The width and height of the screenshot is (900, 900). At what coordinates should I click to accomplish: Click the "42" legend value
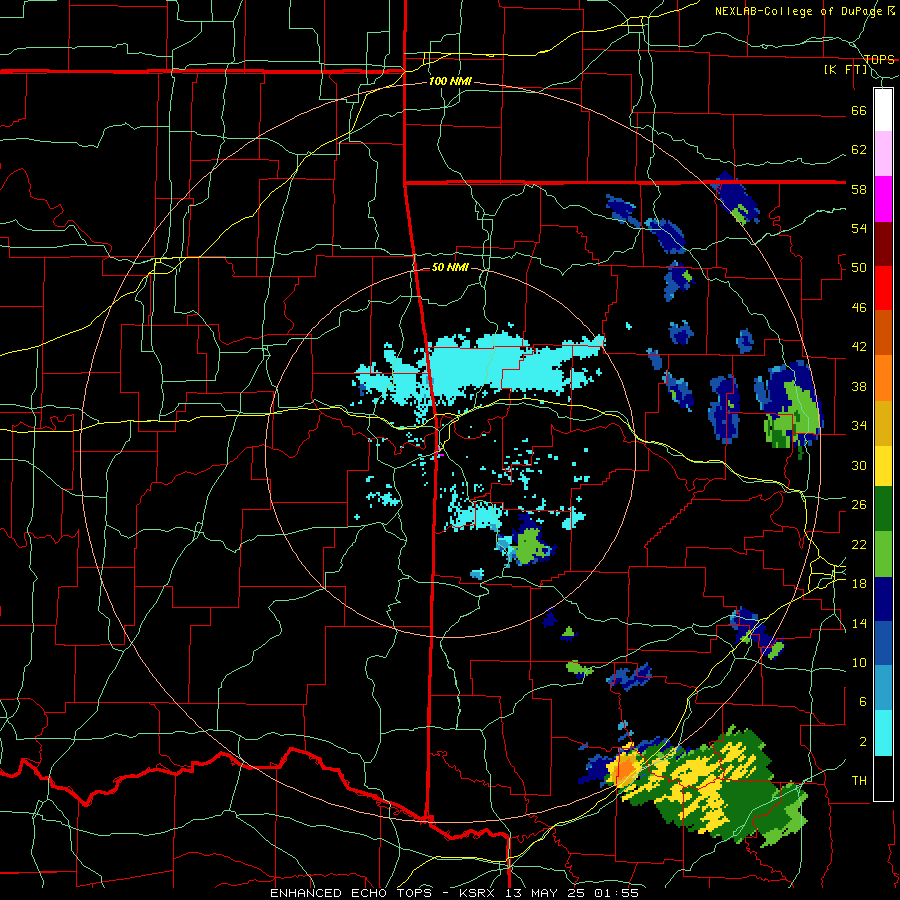coord(859,347)
